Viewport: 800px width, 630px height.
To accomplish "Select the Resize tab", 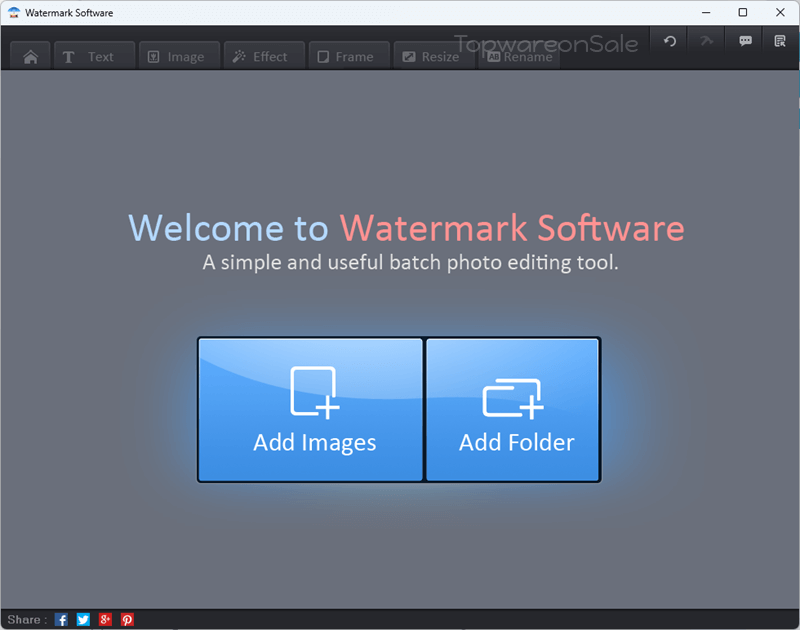I will coord(434,56).
